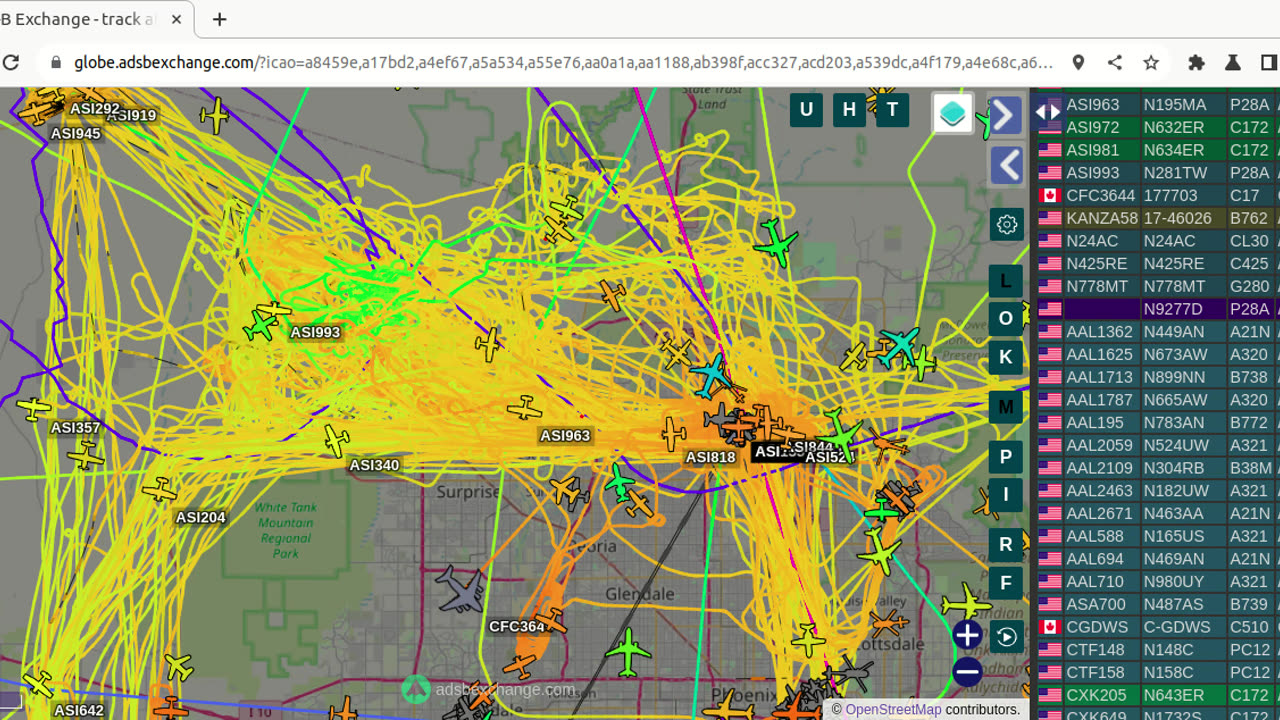Screen dimensions: 1280x720
Task: Toggle the T track button
Action: coord(892,110)
